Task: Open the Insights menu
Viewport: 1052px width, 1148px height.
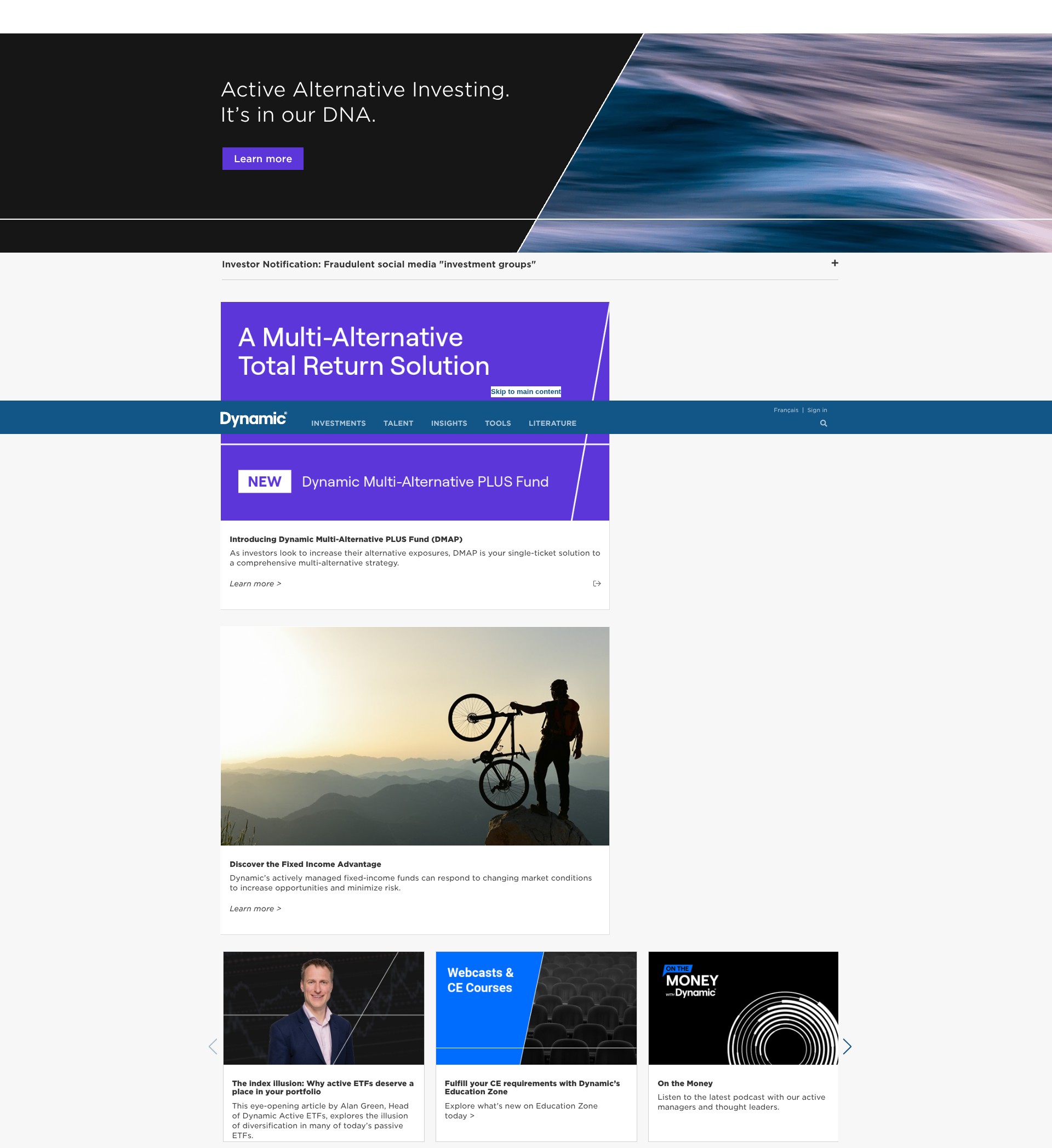Action: point(449,423)
